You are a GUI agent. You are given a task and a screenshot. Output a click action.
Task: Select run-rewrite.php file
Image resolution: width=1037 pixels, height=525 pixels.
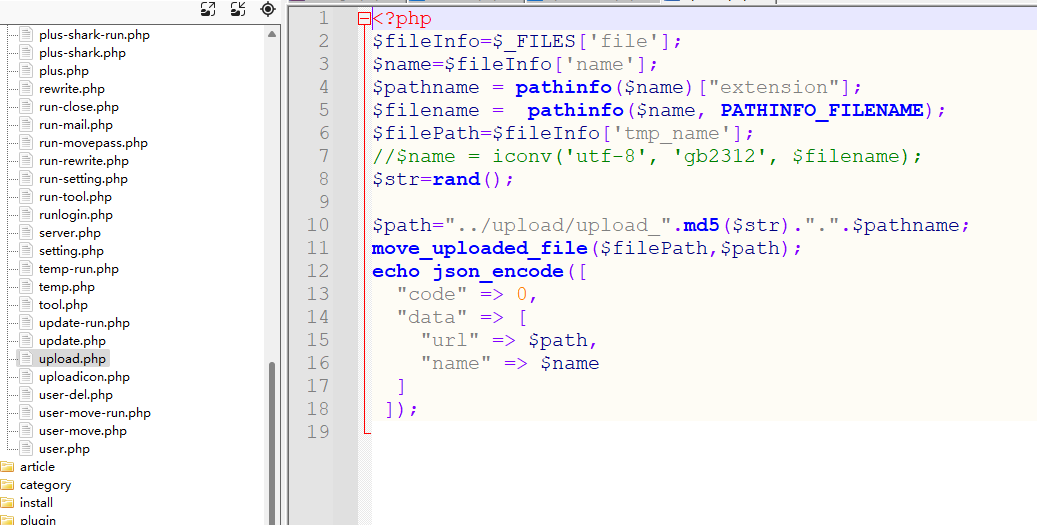pos(83,161)
